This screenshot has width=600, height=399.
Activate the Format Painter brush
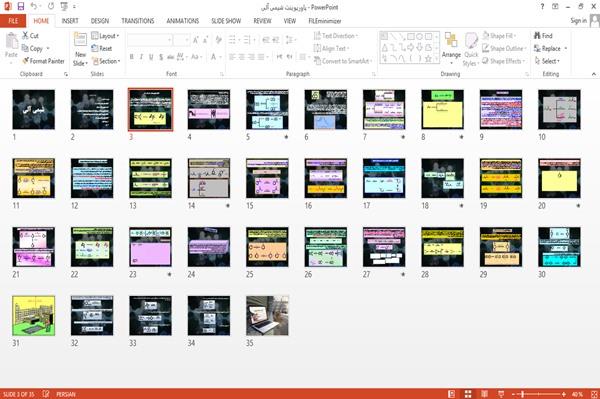43,61
